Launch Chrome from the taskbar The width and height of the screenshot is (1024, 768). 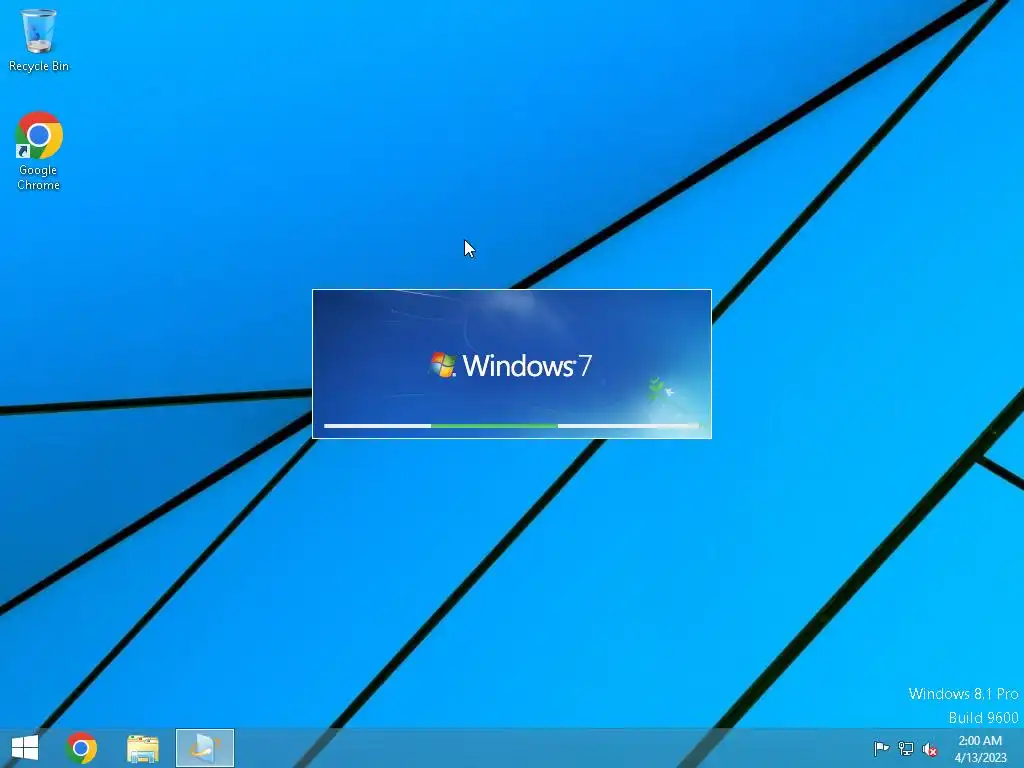tap(82, 748)
